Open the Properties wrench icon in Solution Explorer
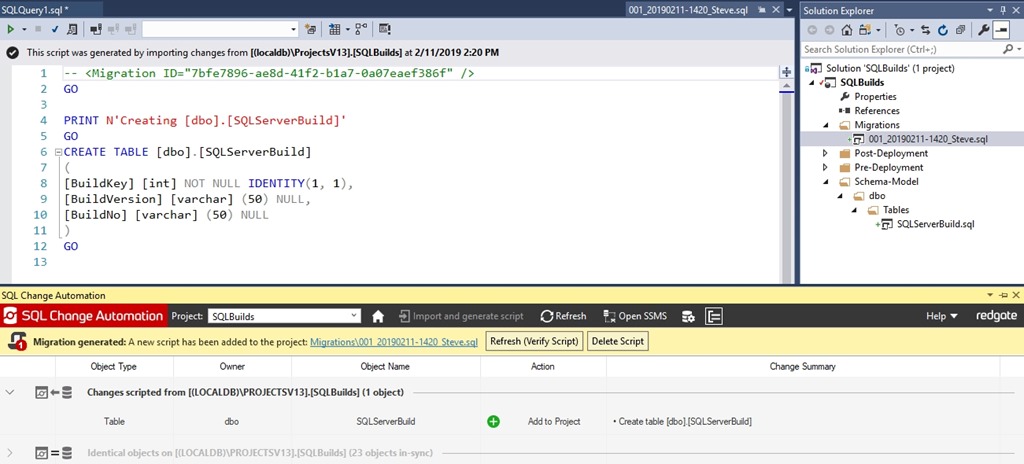1024x464 pixels. pos(984,30)
